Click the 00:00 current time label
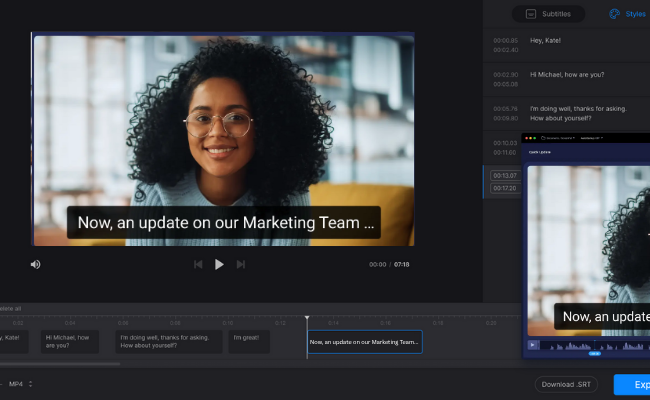The height and width of the screenshot is (400, 650). [x=378, y=264]
